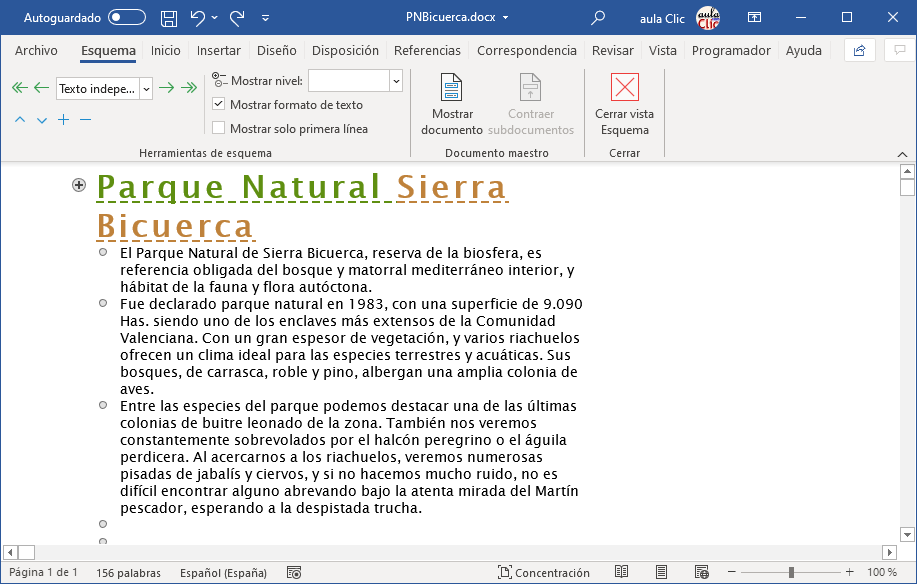This screenshot has width=917, height=584.
Task: Open the search (lupa) icon
Action: (x=596, y=17)
